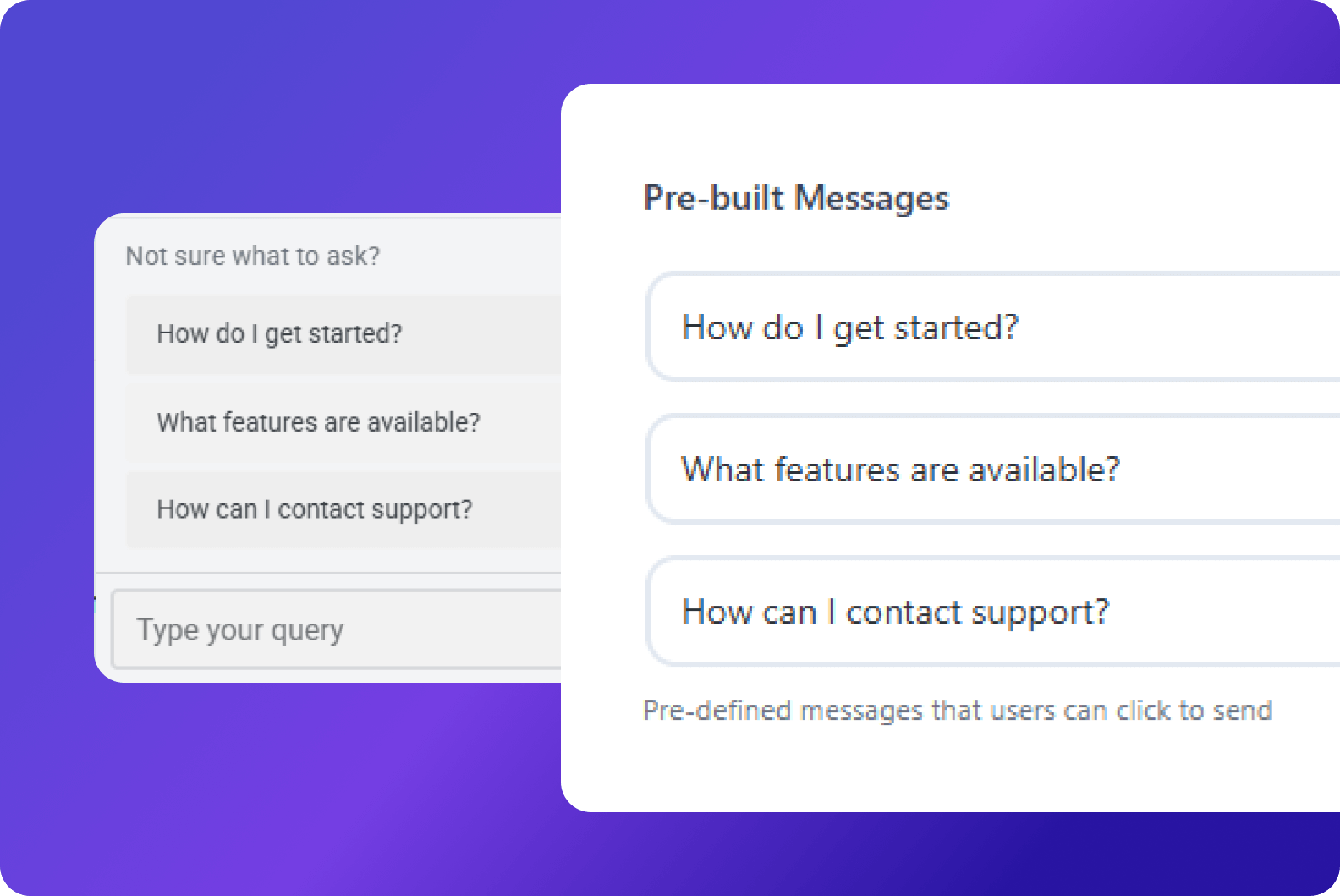Click blank white space beside "Pre-built Messages" title
1340x896 pixels.
tap(1142, 198)
